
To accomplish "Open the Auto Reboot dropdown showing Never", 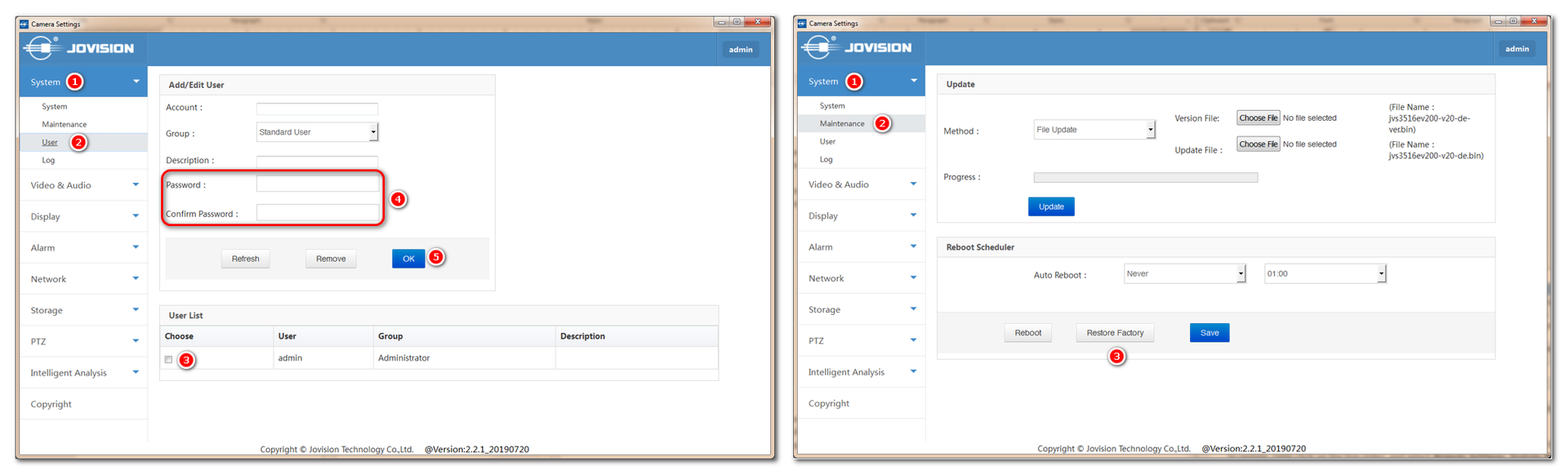I will [x=1184, y=274].
